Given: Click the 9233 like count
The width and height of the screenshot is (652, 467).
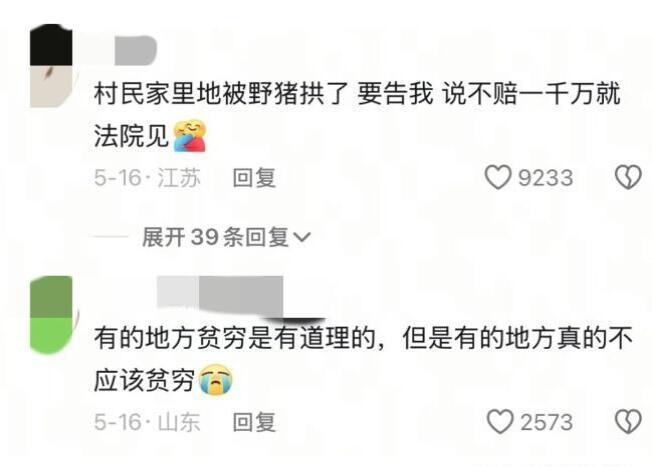Looking at the screenshot, I should 546,178.
